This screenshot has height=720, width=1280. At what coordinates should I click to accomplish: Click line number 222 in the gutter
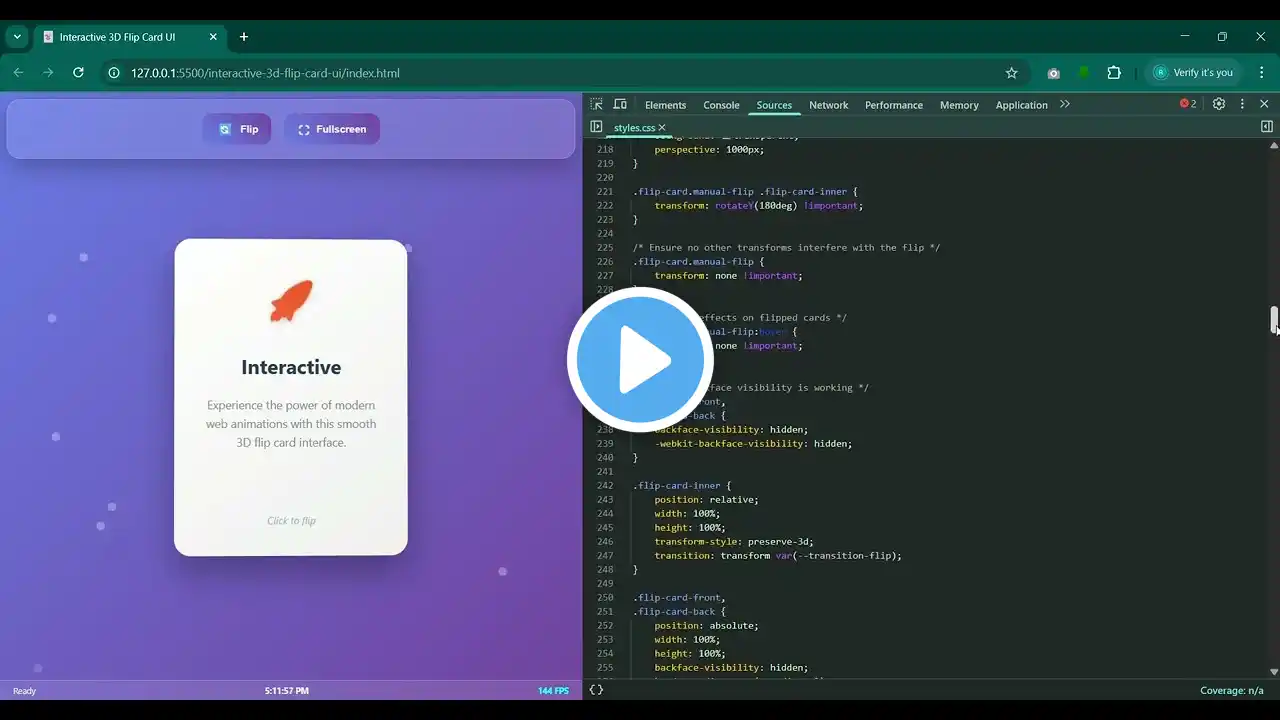604,206
